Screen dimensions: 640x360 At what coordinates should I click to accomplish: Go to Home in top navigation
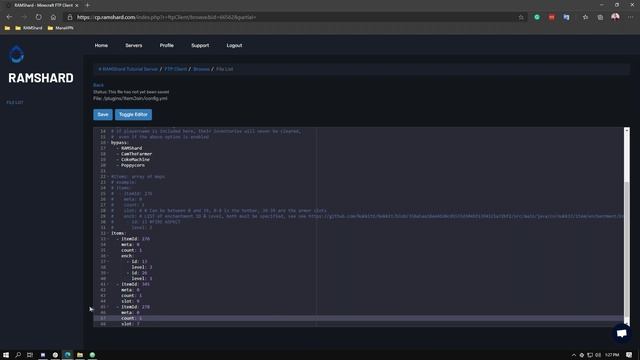click(101, 45)
